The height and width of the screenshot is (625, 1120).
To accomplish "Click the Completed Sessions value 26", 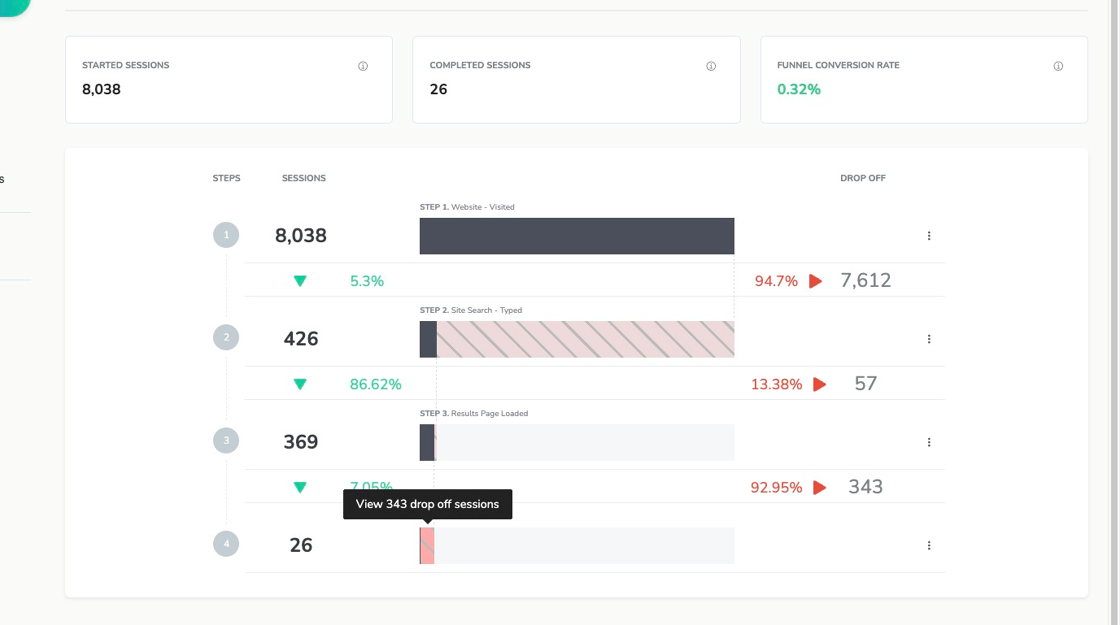I will tap(438, 89).
